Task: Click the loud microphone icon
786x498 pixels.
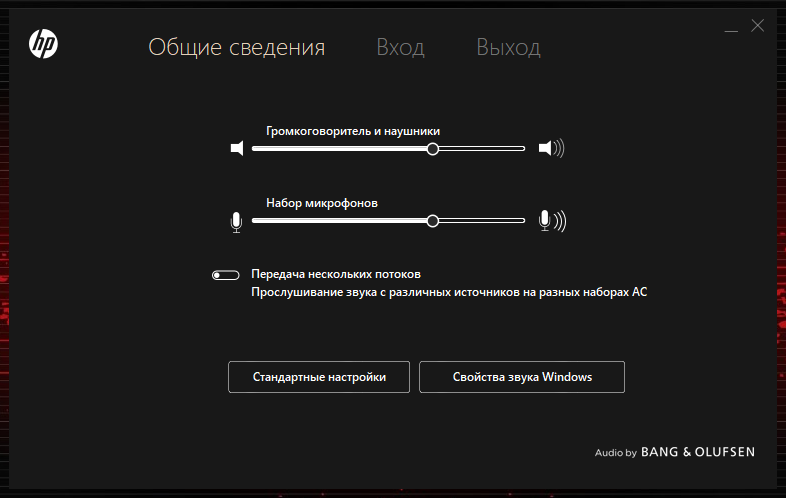Action: point(552,221)
